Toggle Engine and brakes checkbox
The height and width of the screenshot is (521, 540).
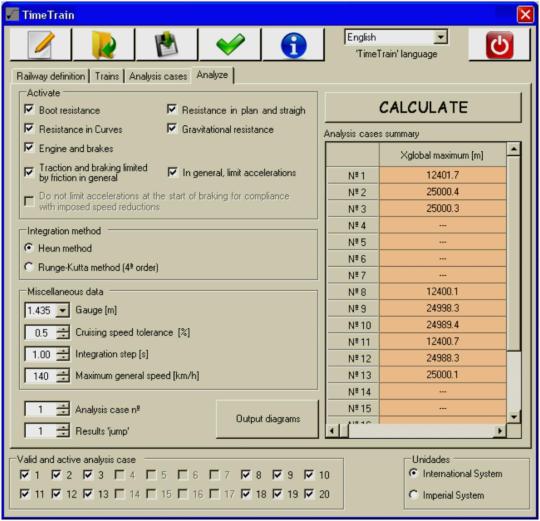point(29,148)
